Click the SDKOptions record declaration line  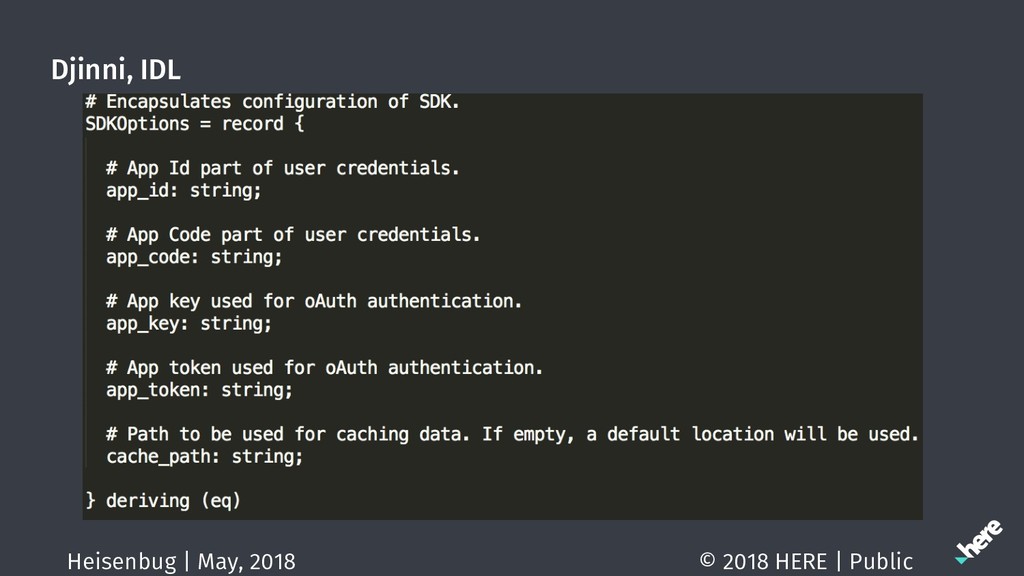195,123
